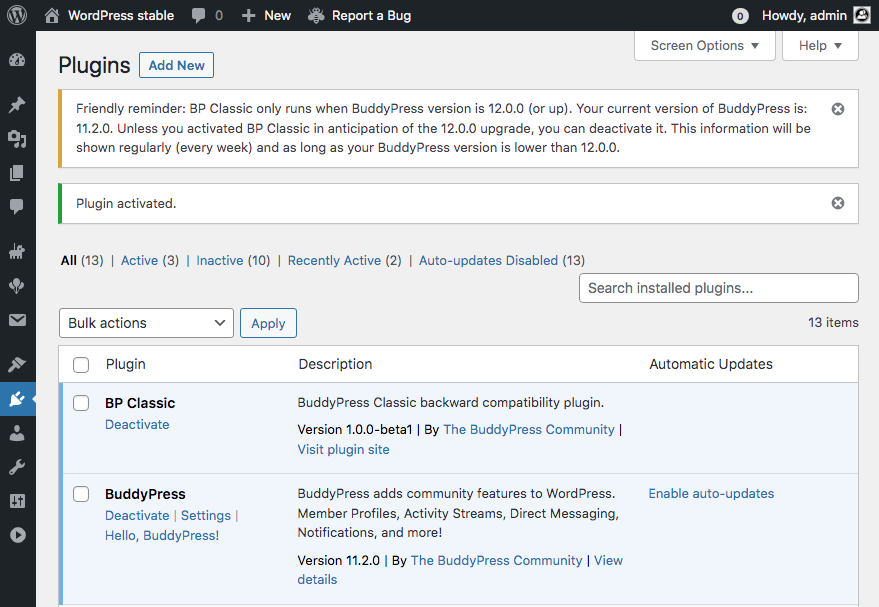The width and height of the screenshot is (879, 607).
Task: Open the WordPress logo menu
Action: click(17, 15)
